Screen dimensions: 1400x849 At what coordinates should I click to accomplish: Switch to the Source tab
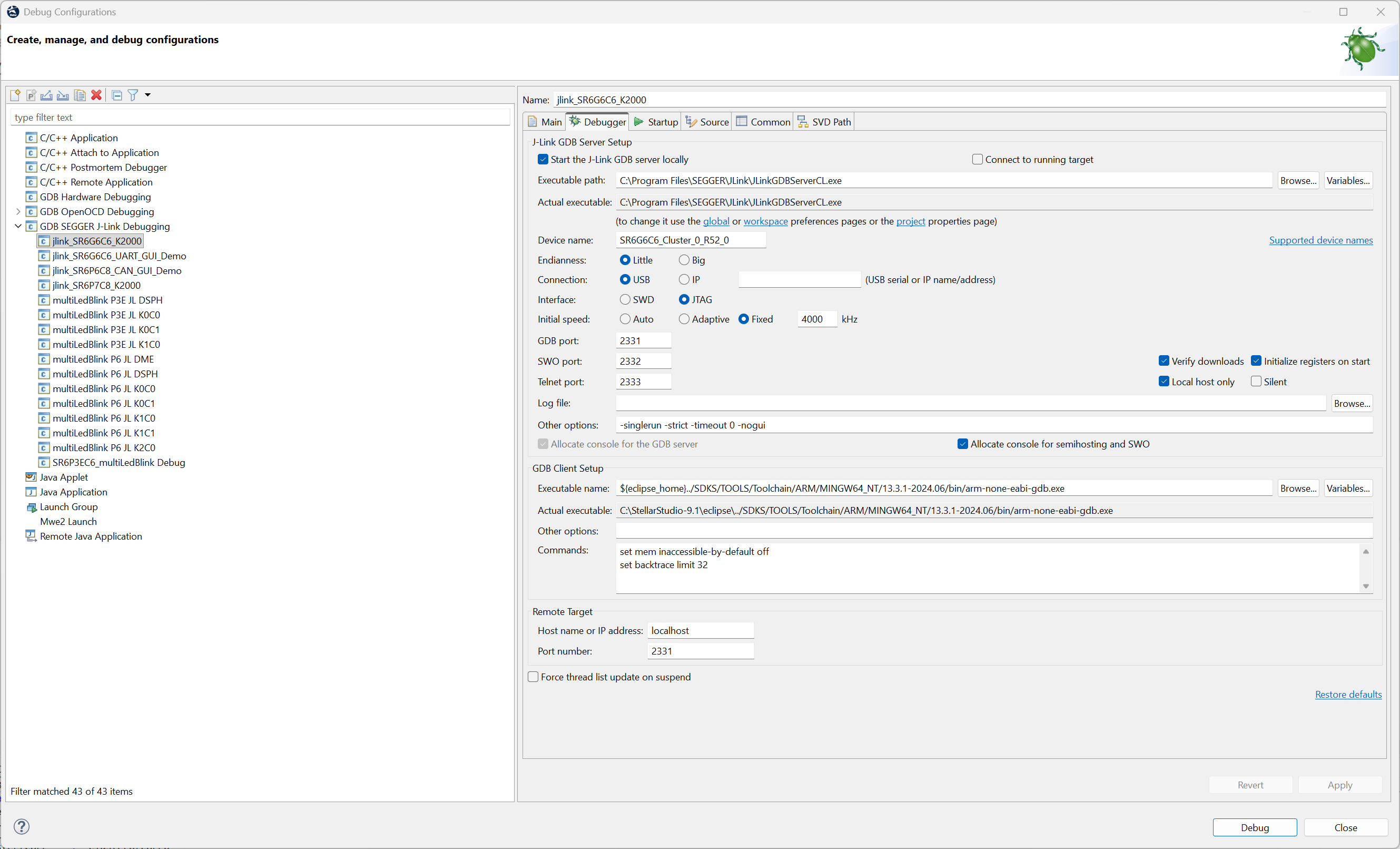(707, 122)
